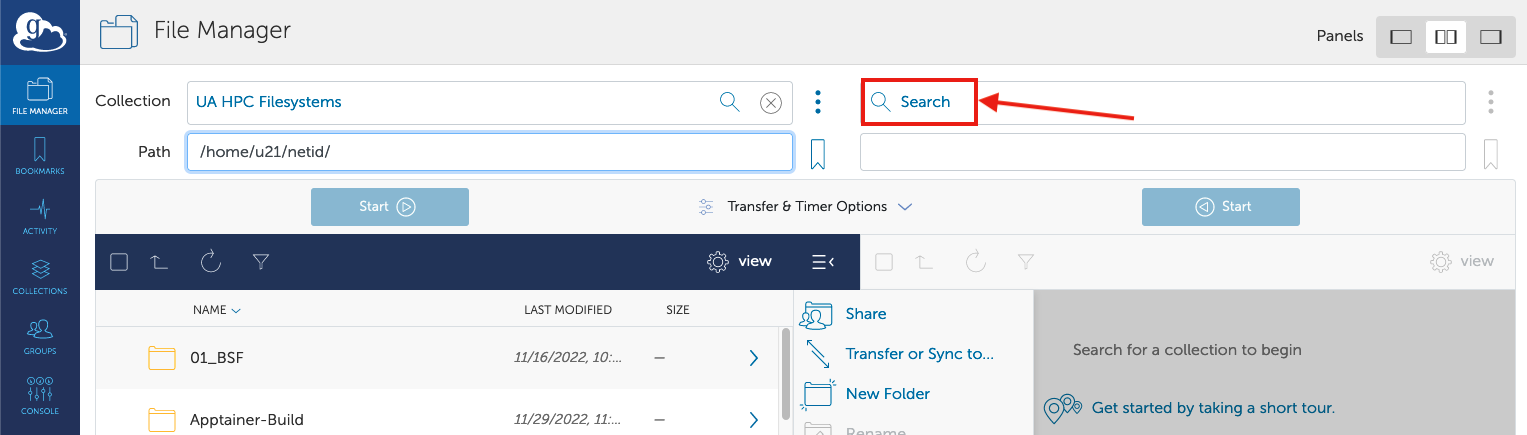Open 01_BSF folder via chevron
Viewport: 1527px width, 435px height.
754,358
